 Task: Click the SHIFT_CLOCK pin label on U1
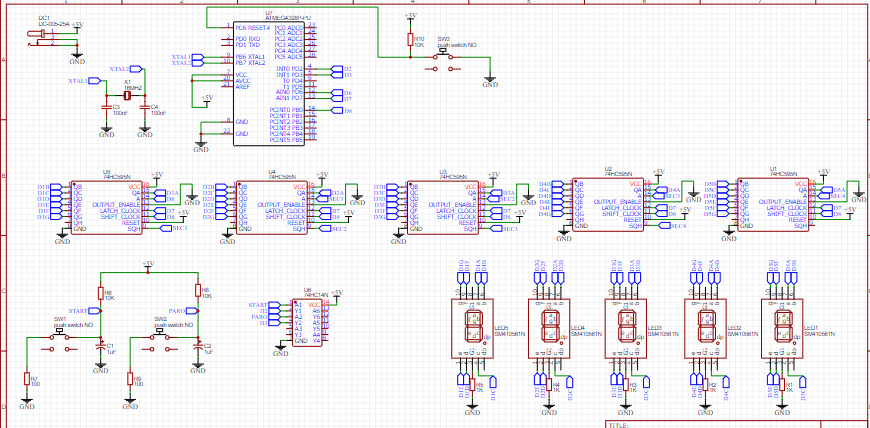[x=787, y=214]
